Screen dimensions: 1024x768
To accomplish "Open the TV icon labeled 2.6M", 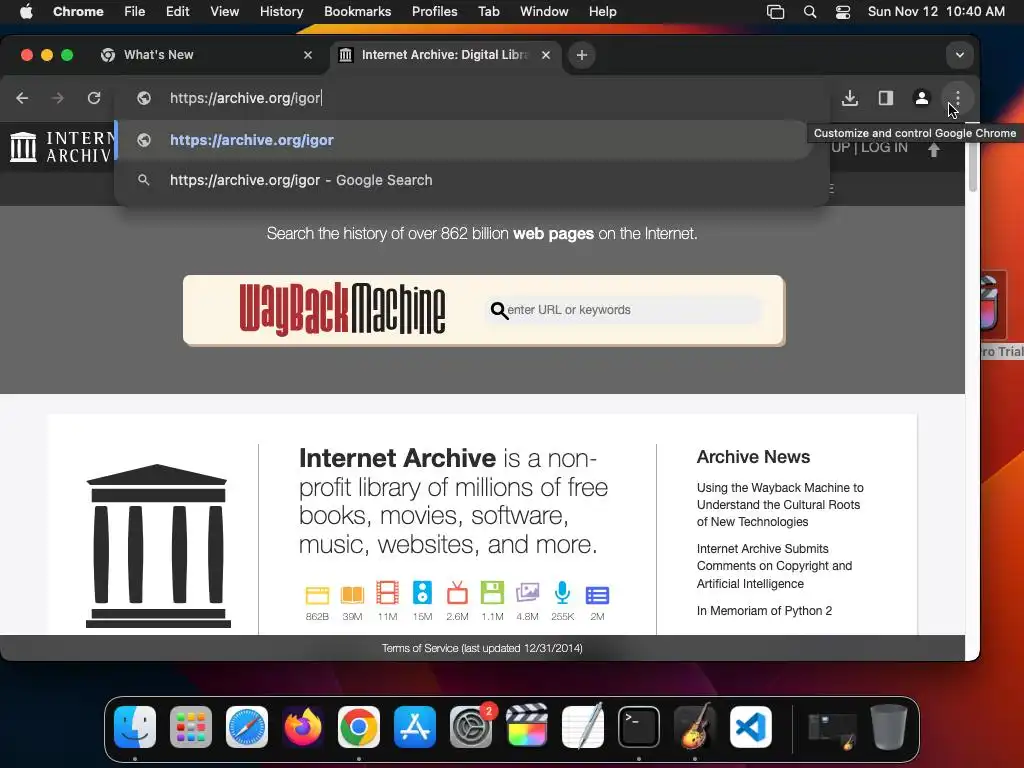I will [x=457, y=593].
